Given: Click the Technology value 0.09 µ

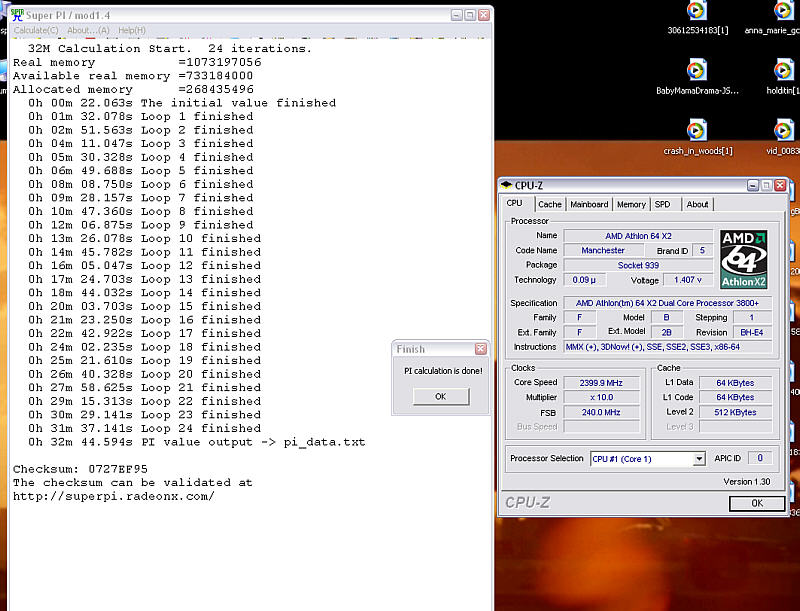Looking at the screenshot, I should 584,280.
